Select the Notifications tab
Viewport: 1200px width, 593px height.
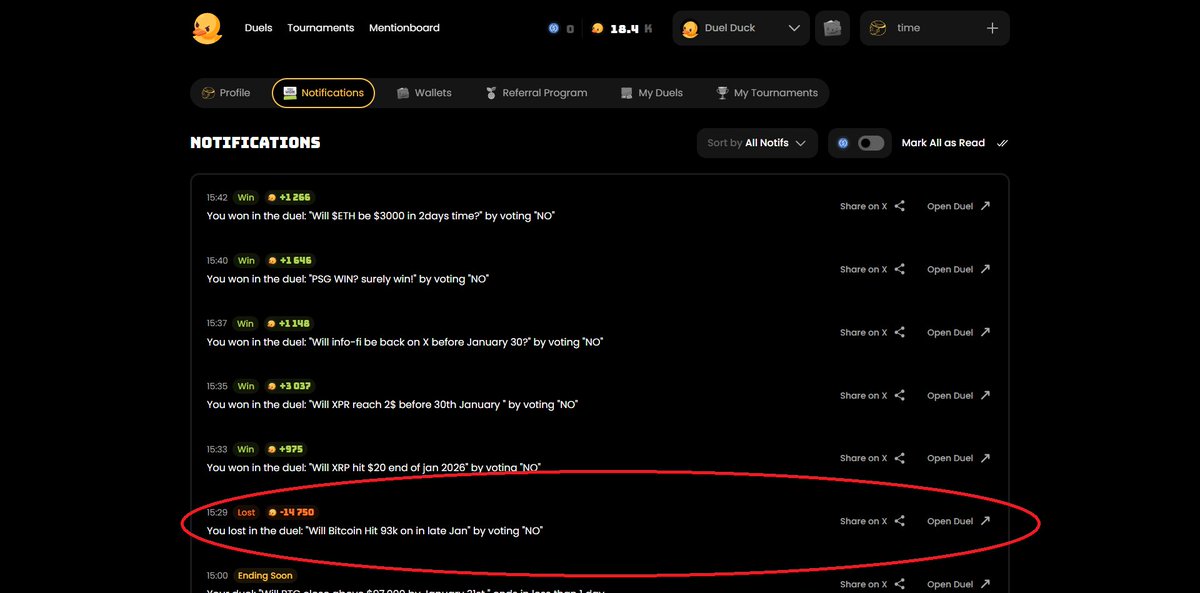324,93
